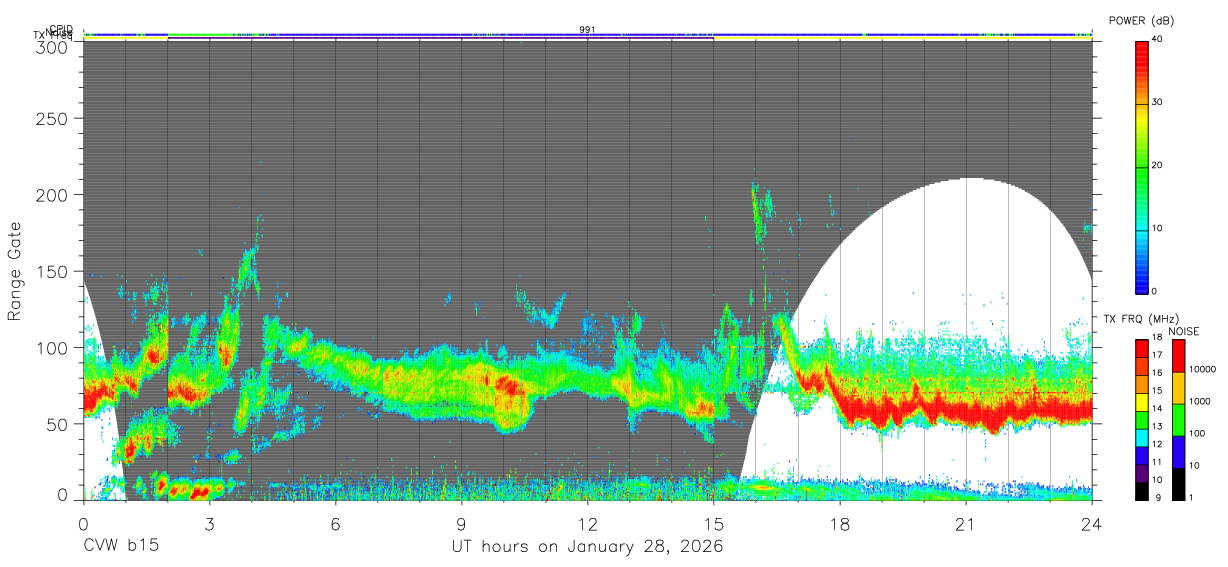1228x567 pixels.
Task: Click the 30 label on the power scale
Action: click(1158, 102)
